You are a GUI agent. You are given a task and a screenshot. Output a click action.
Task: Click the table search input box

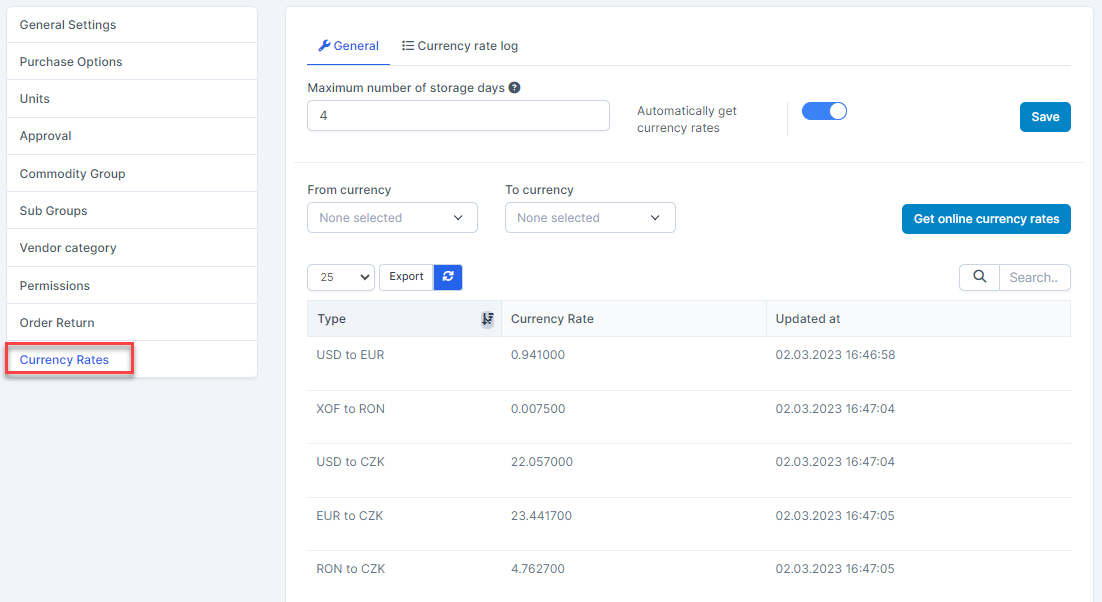(x=1034, y=277)
